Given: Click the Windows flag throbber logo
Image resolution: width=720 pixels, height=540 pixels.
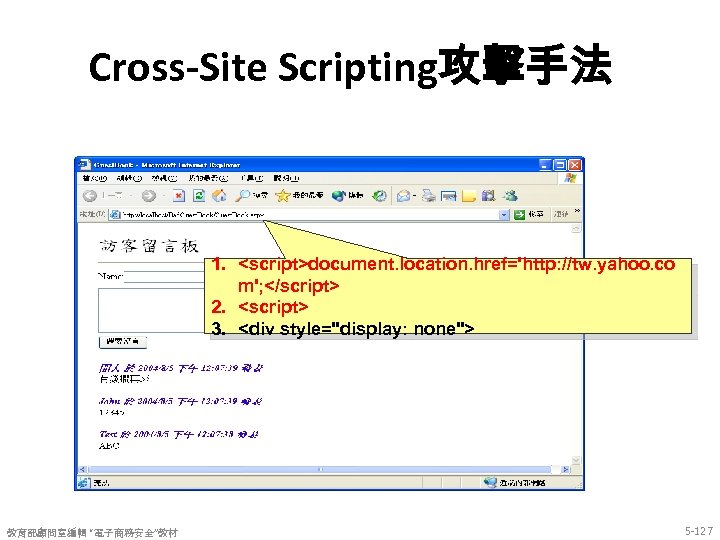Looking at the screenshot, I should 570,178.
